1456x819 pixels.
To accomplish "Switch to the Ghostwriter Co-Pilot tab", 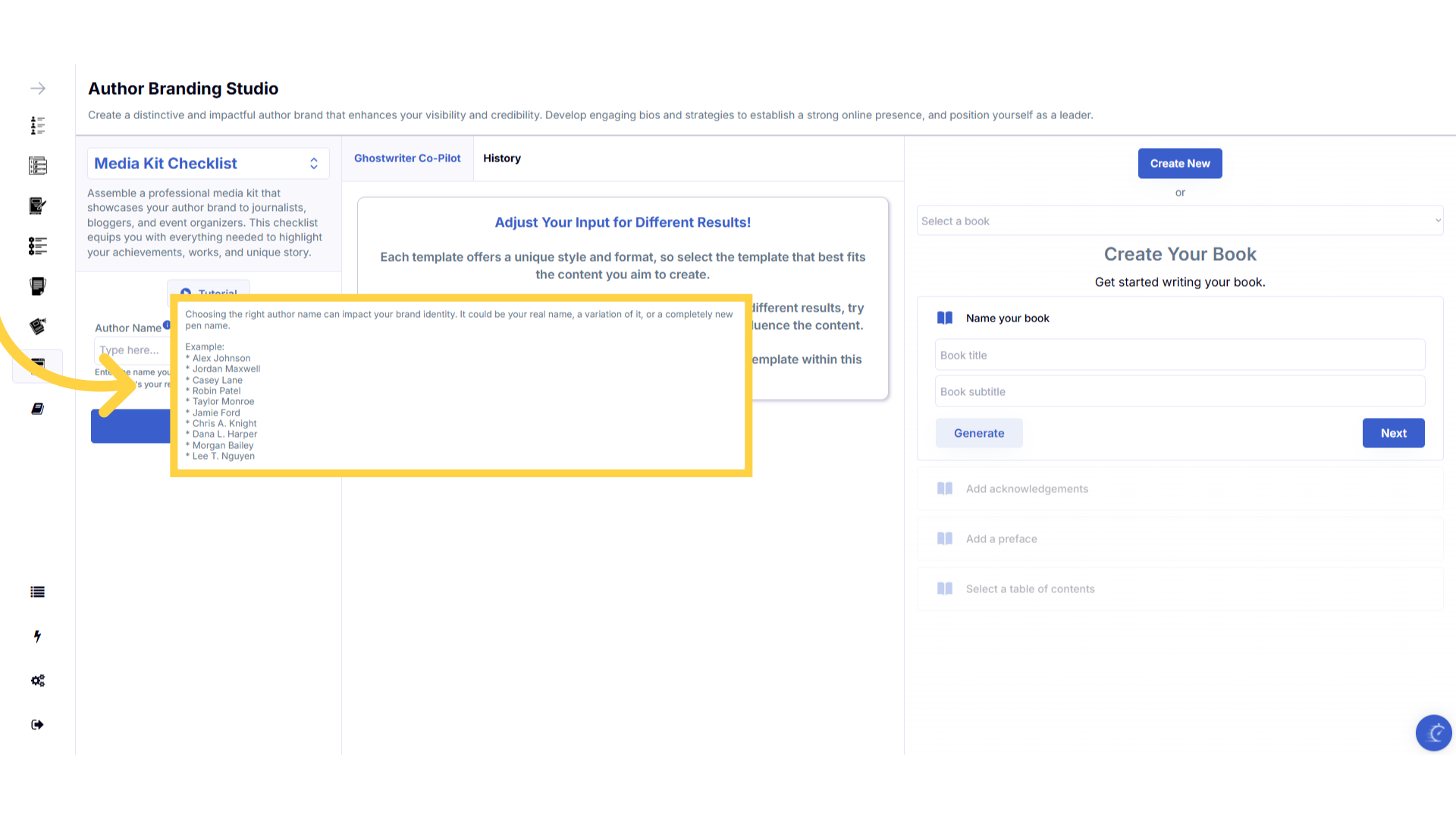I will click(407, 158).
